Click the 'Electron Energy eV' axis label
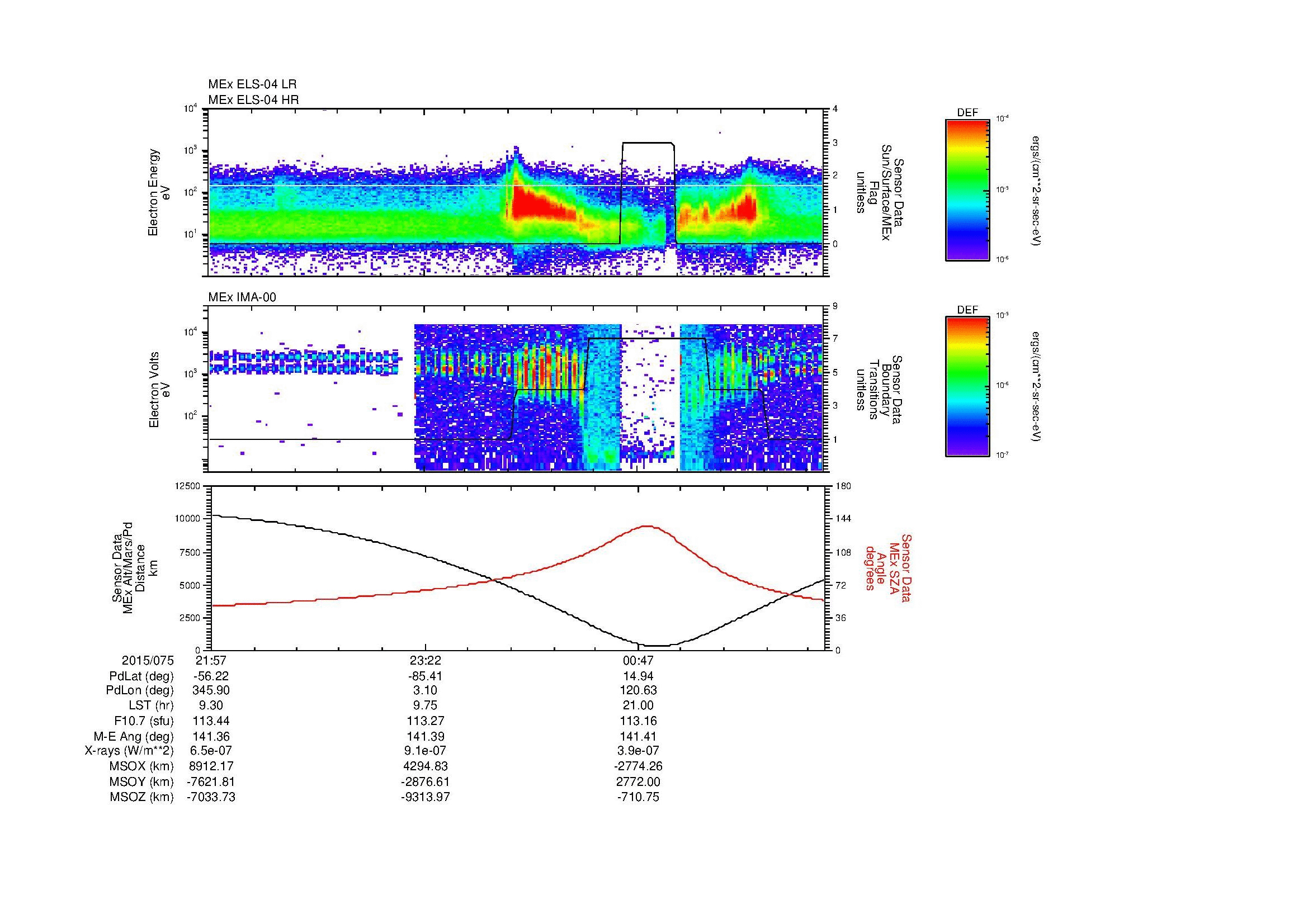 [159, 192]
